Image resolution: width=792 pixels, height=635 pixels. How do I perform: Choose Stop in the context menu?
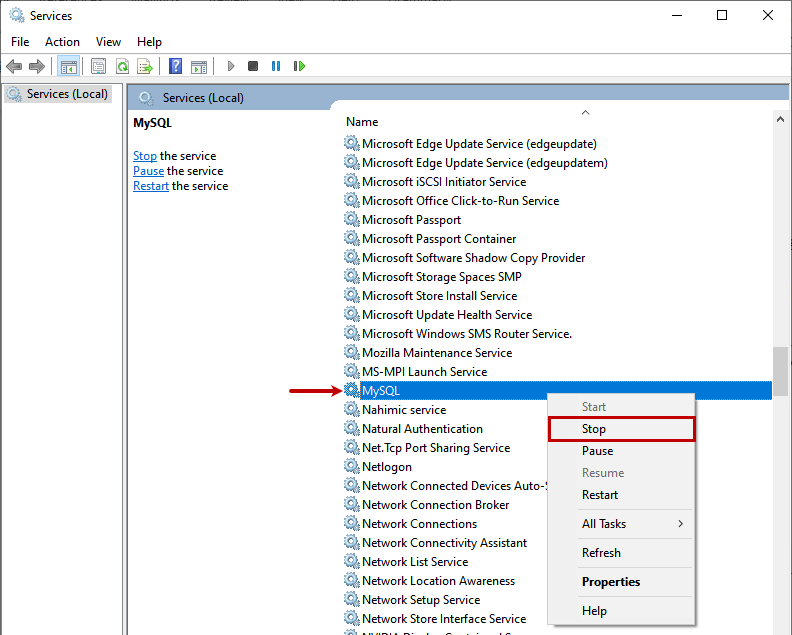[x=621, y=429]
